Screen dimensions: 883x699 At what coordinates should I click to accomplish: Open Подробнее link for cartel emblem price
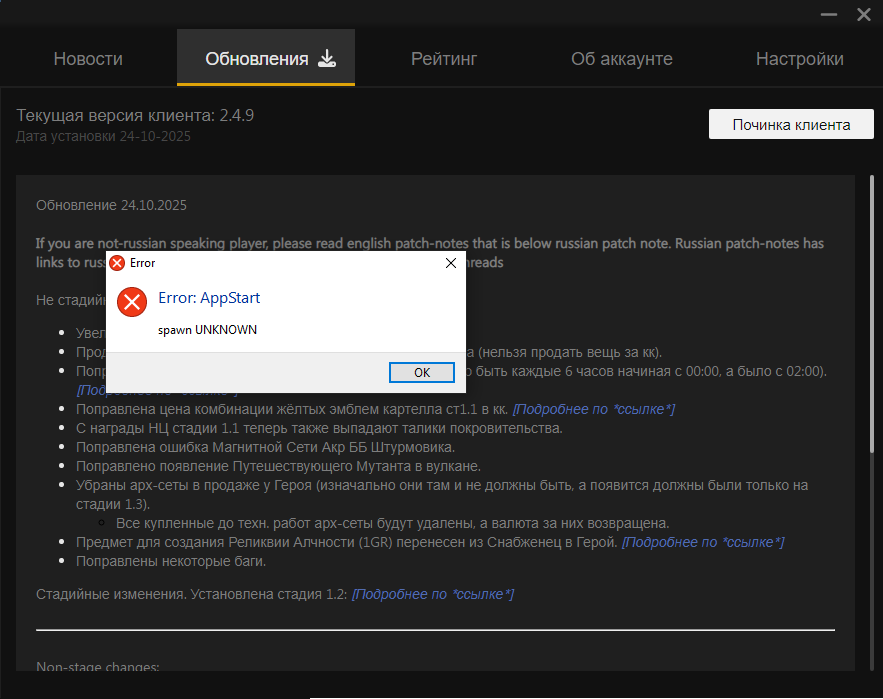pos(594,409)
